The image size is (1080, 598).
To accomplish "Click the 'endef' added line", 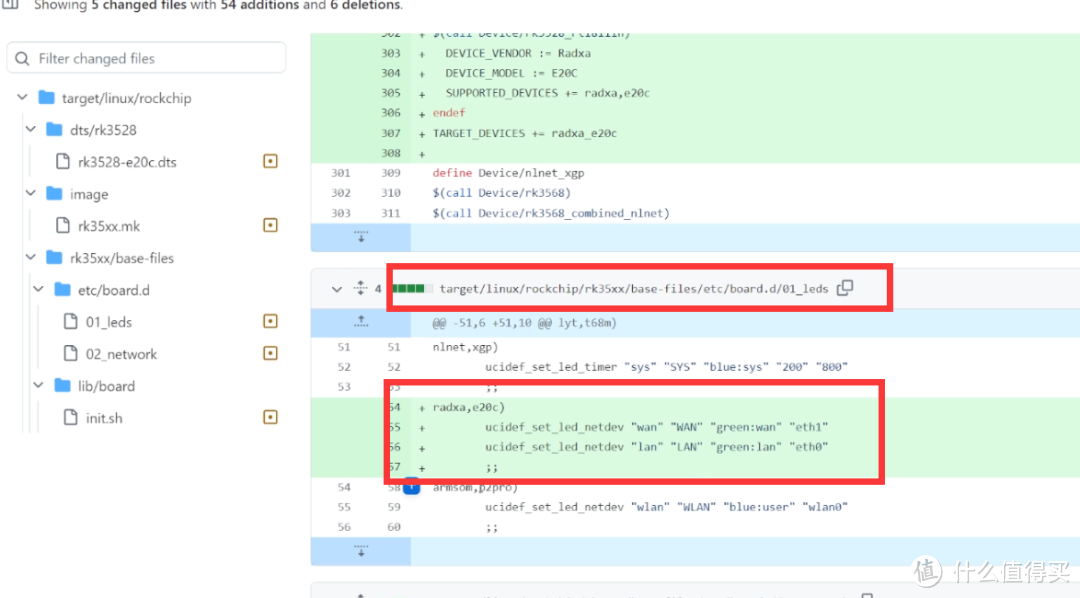I will tap(449, 113).
